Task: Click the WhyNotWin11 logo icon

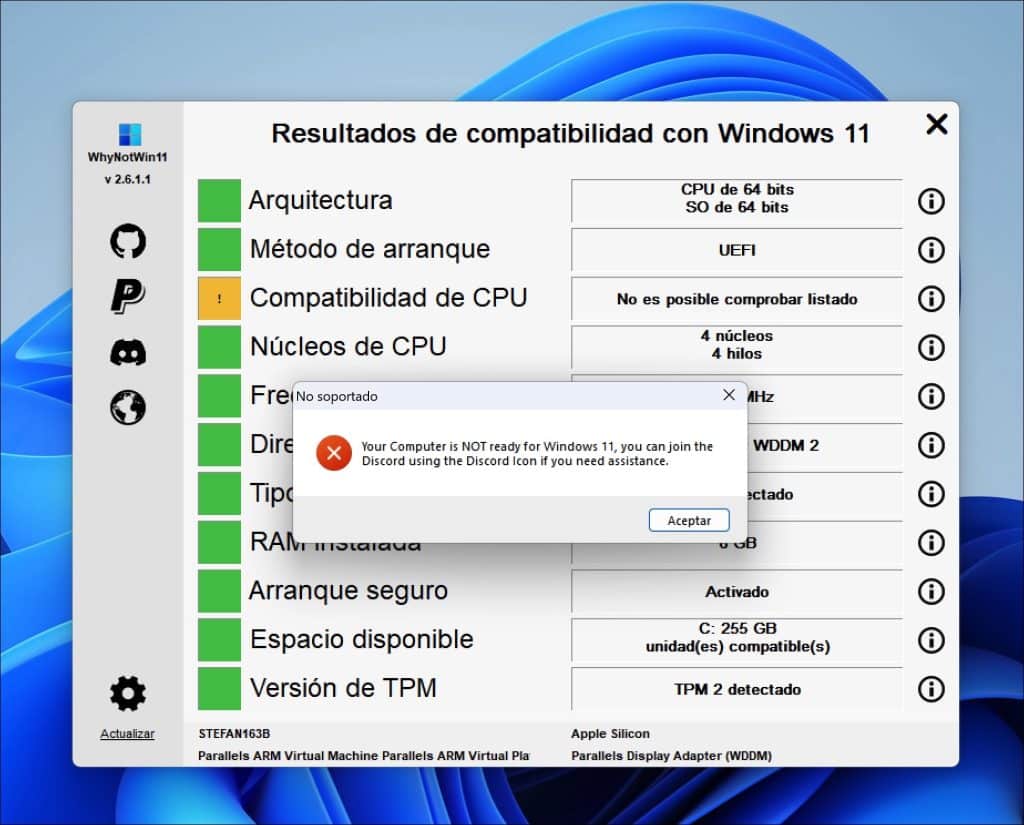Action: click(130, 134)
